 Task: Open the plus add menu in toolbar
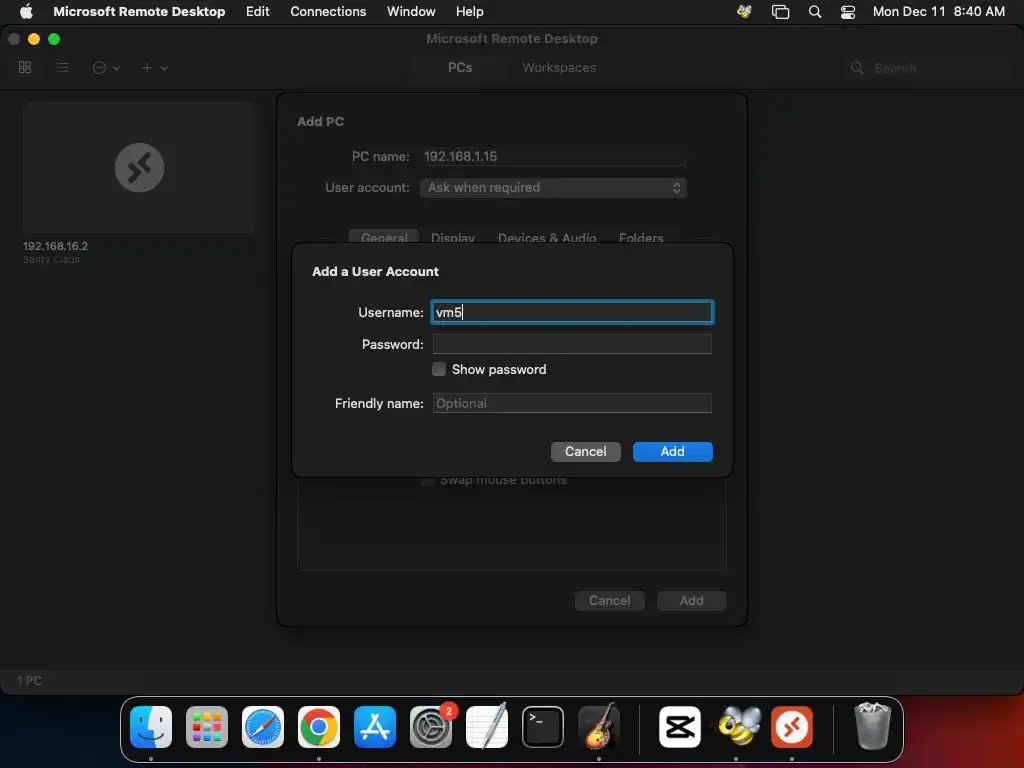click(x=155, y=67)
